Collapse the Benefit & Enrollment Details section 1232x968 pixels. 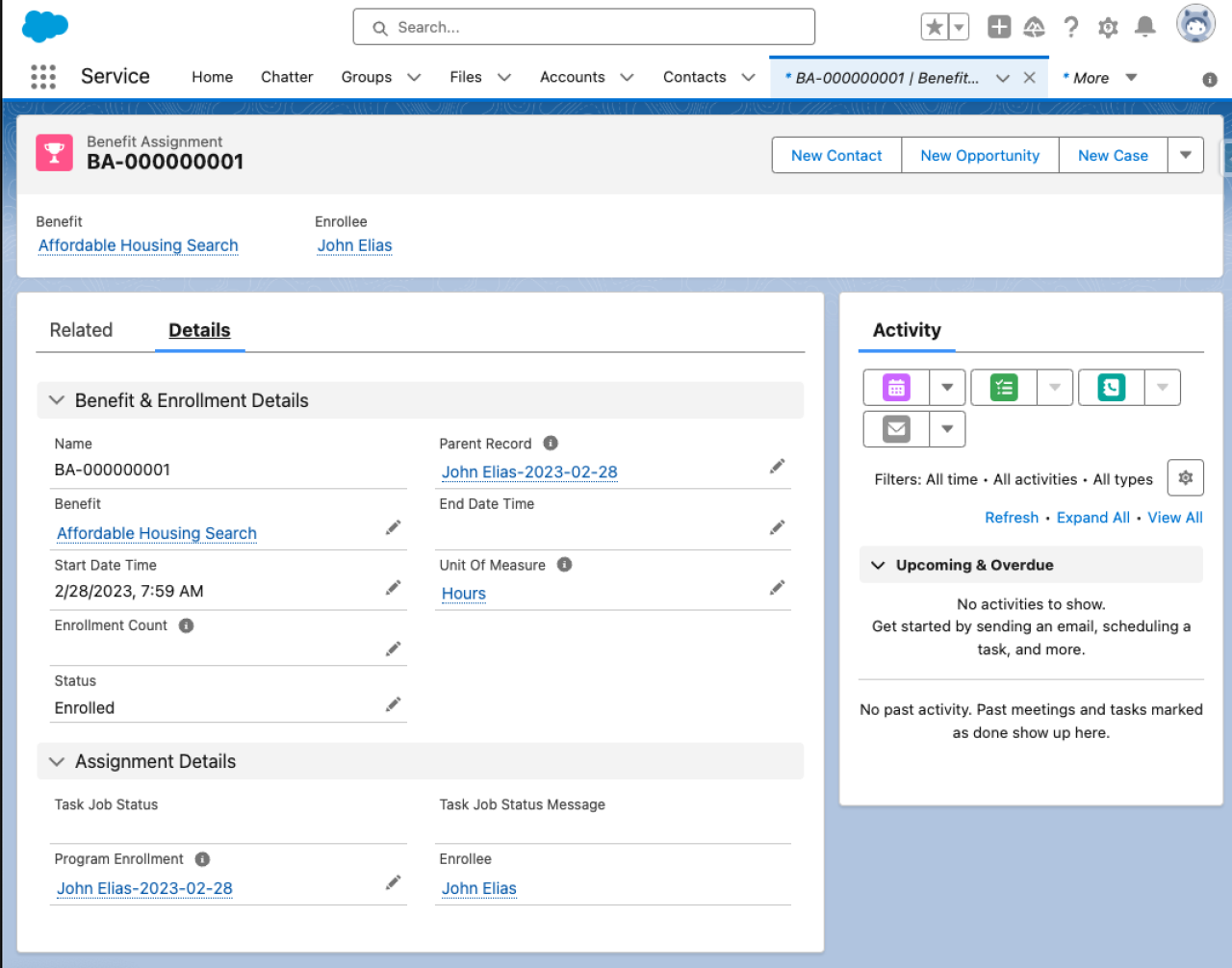coord(57,400)
